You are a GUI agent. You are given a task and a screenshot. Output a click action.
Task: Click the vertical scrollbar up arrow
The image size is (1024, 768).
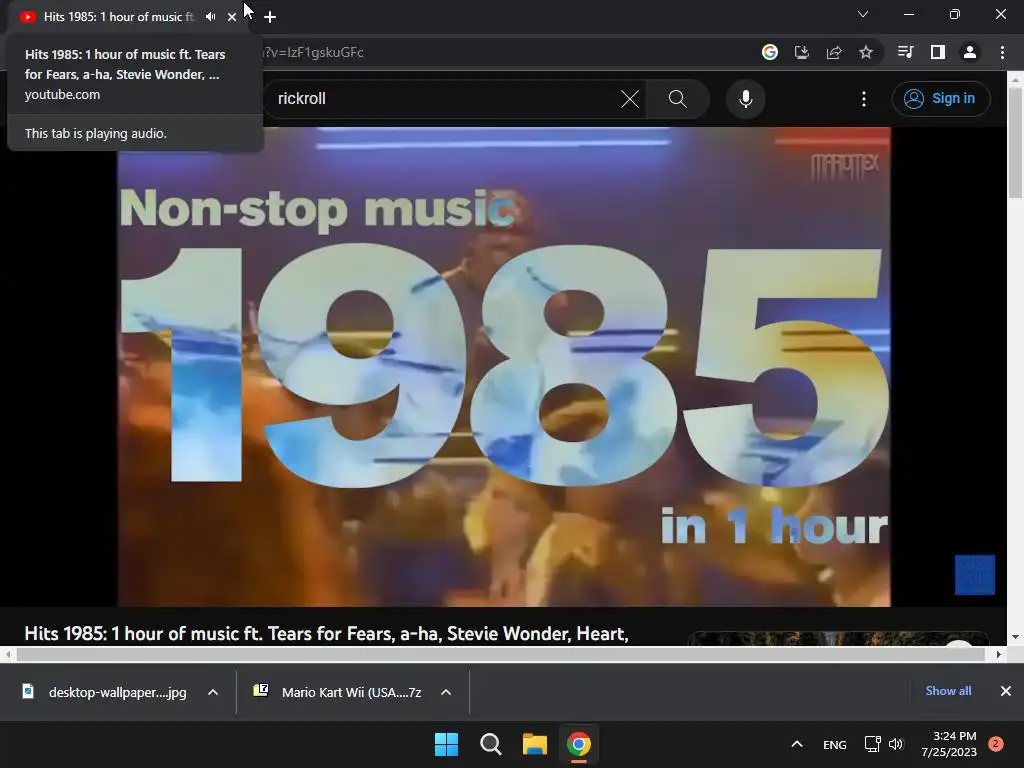click(1016, 79)
